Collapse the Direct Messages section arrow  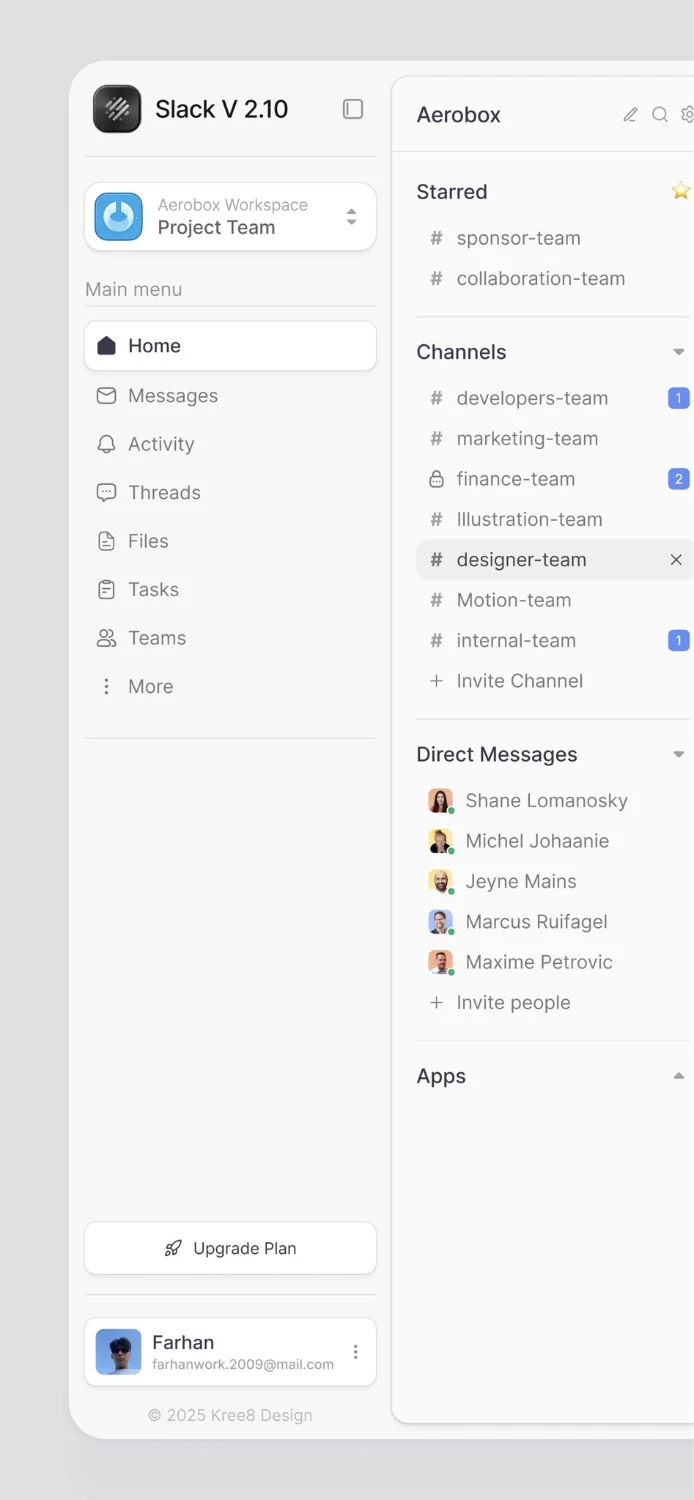[x=679, y=754]
